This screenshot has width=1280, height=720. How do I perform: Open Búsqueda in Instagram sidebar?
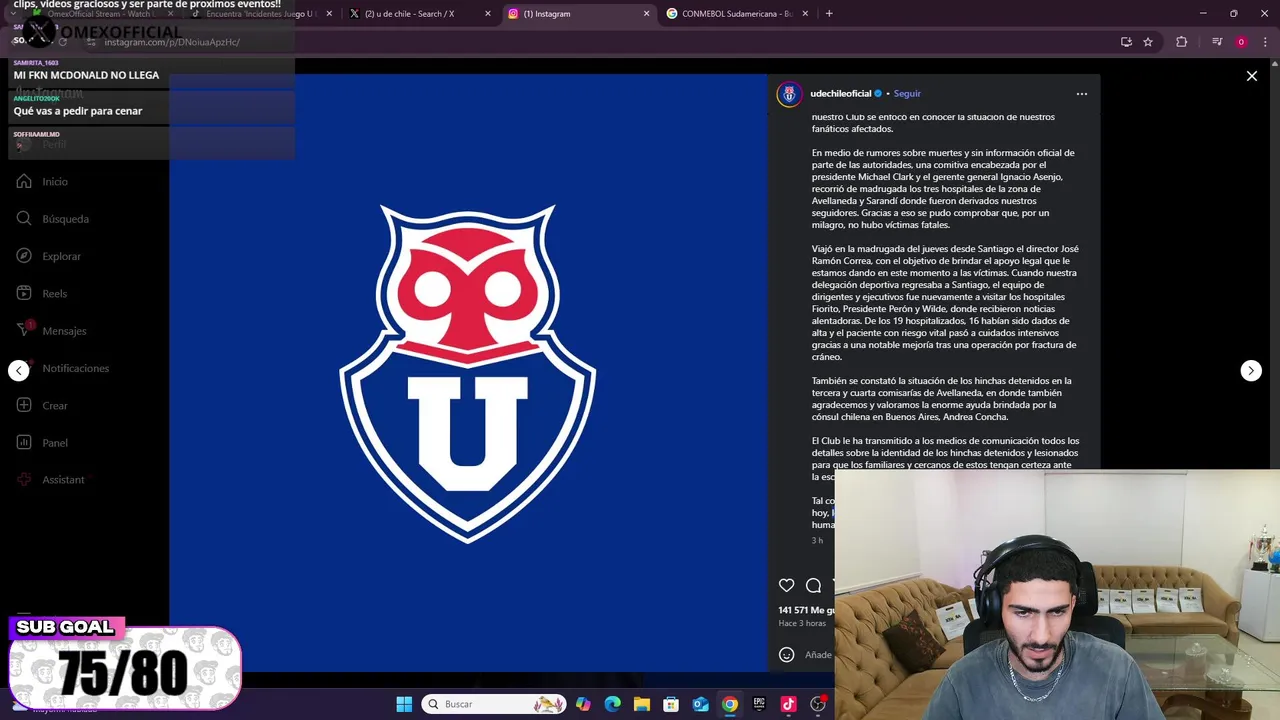65,219
